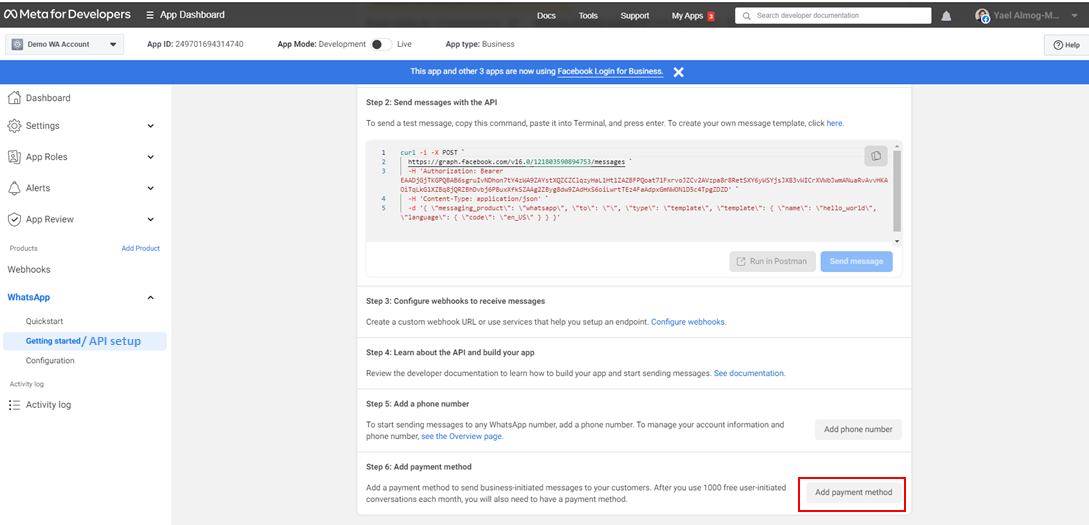
Task: Expand the Alerts section chevron
Action: (151, 188)
